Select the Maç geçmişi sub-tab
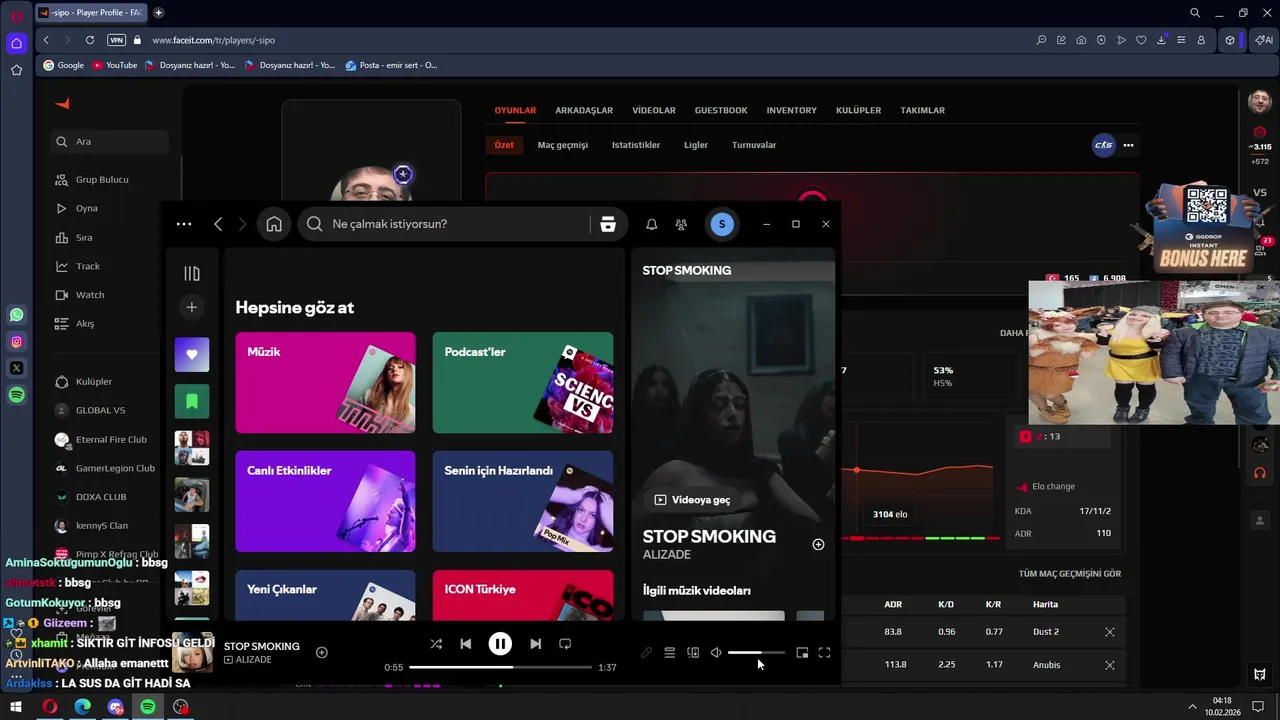This screenshot has width=1280, height=720. (563, 145)
